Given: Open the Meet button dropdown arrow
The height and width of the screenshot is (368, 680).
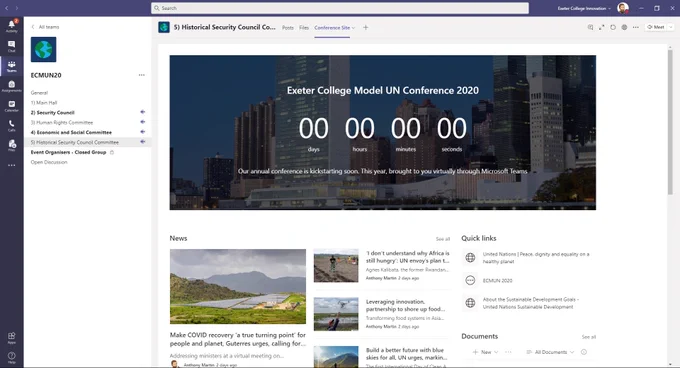Looking at the screenshot, I should (x=670, y=27).
